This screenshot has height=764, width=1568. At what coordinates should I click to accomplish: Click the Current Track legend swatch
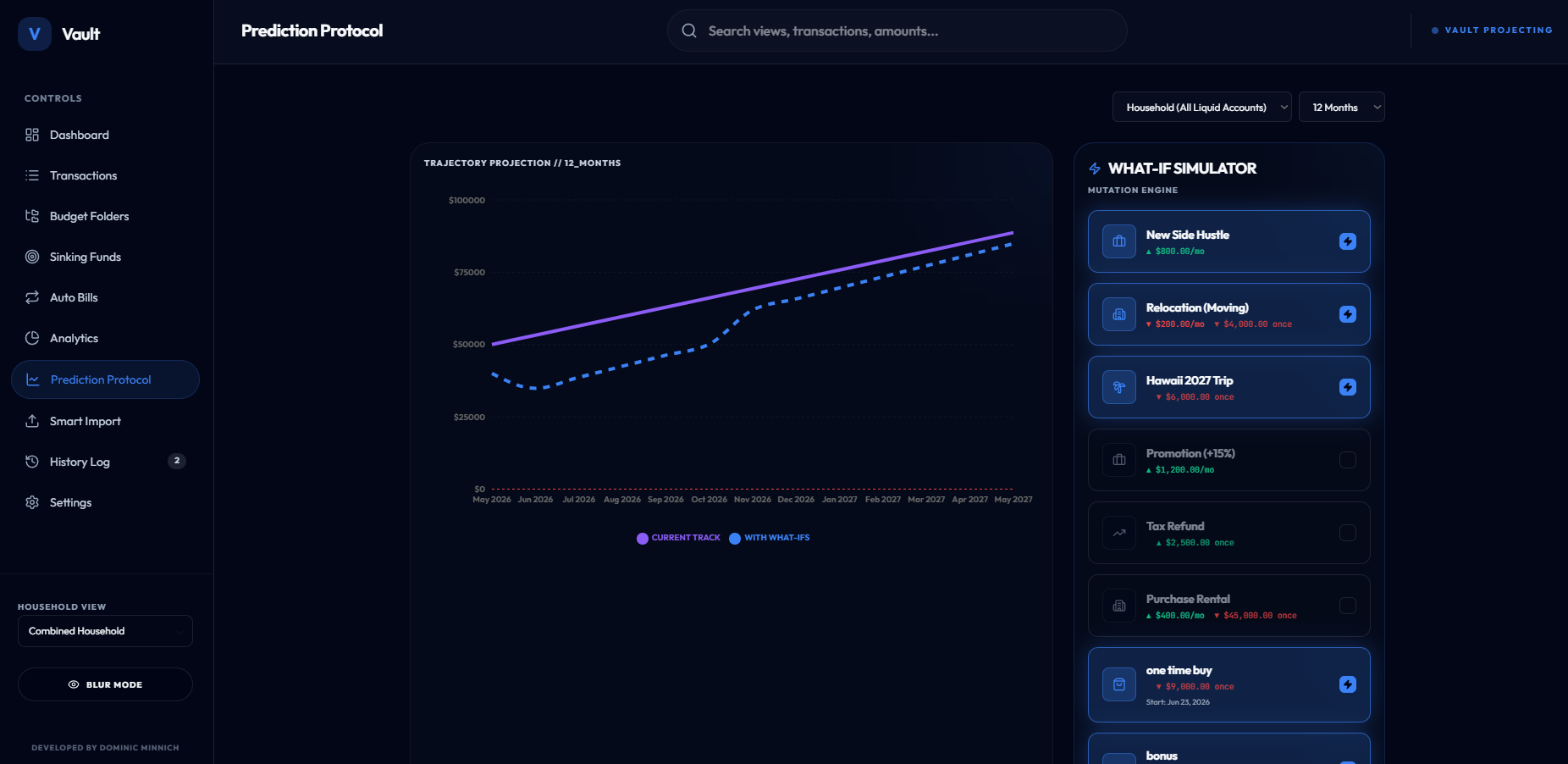[x=643, y=538]
